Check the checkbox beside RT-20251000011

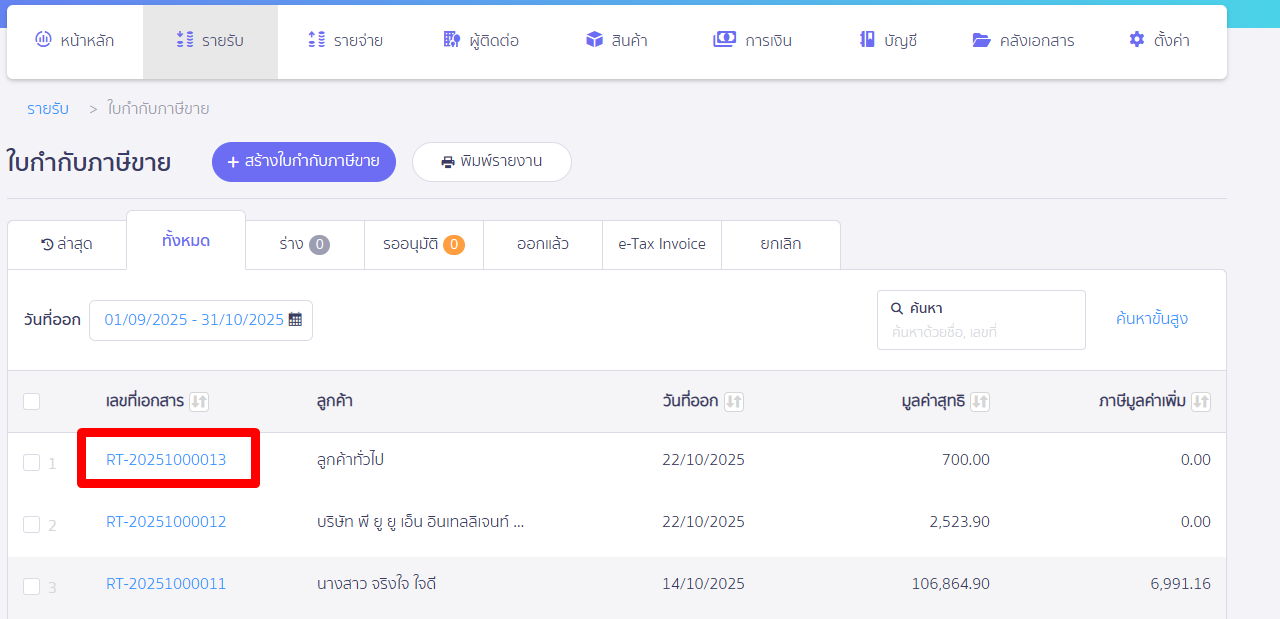(31, 584)
